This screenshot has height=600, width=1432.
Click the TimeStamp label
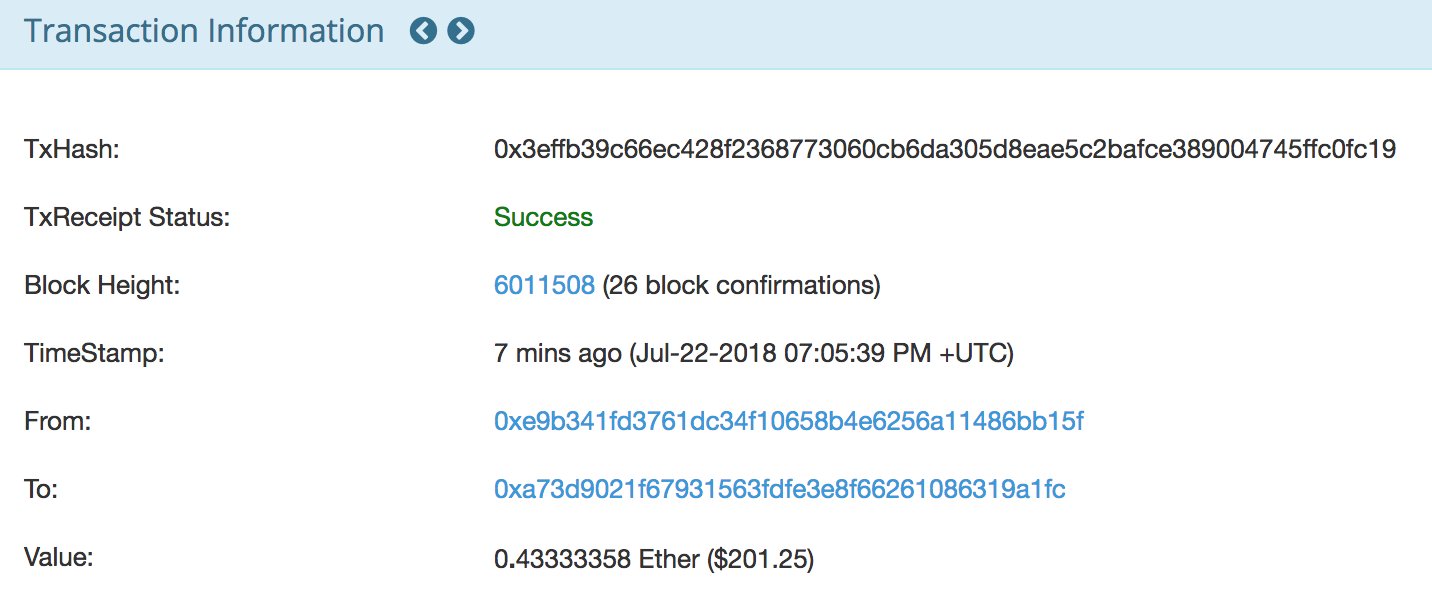[93, 354]
